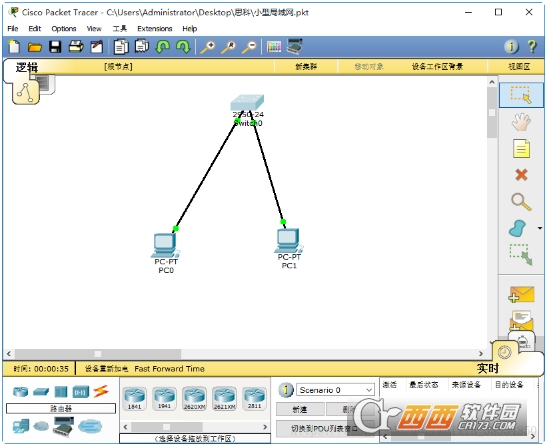Select Switches device category icon

tap(41, 392)
